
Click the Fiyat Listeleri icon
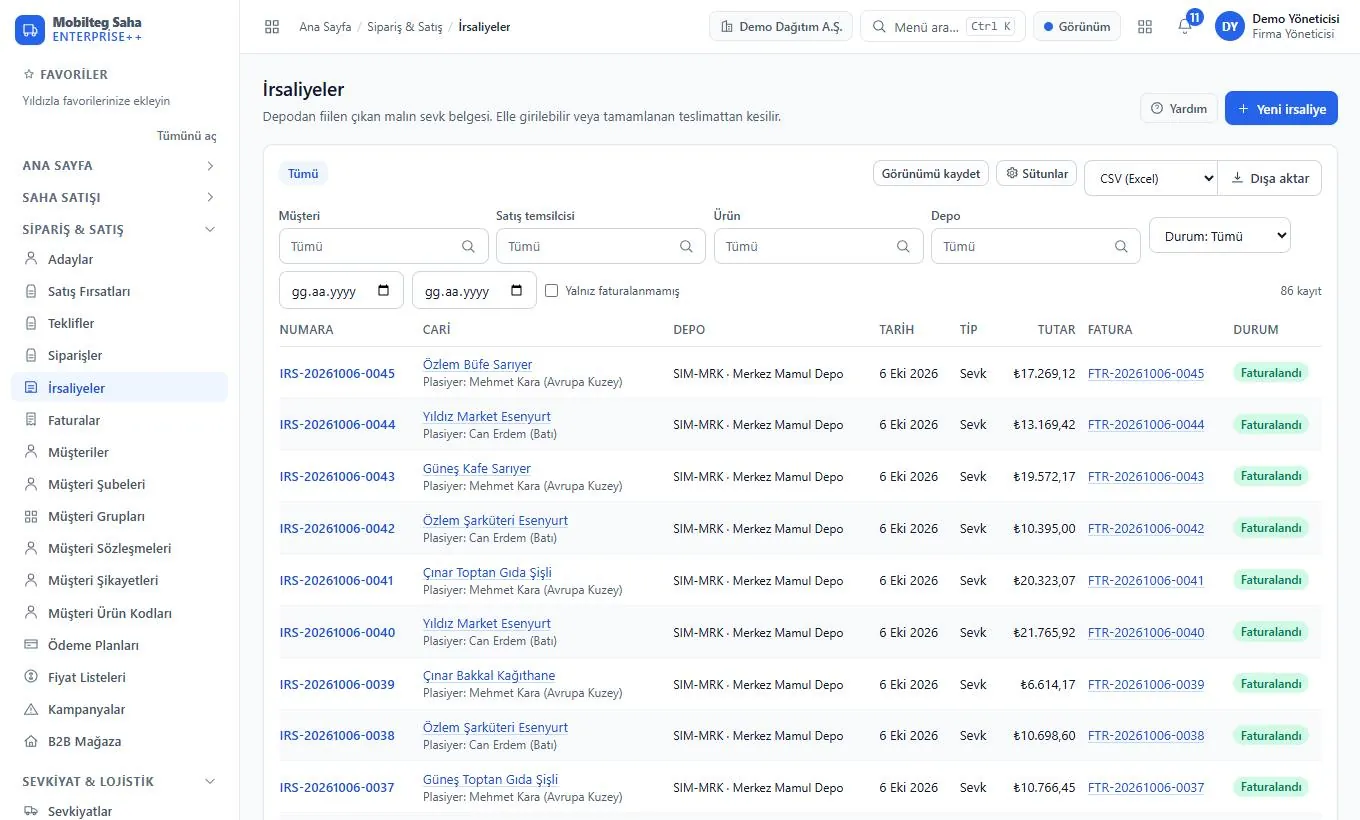tap(30, 677)
